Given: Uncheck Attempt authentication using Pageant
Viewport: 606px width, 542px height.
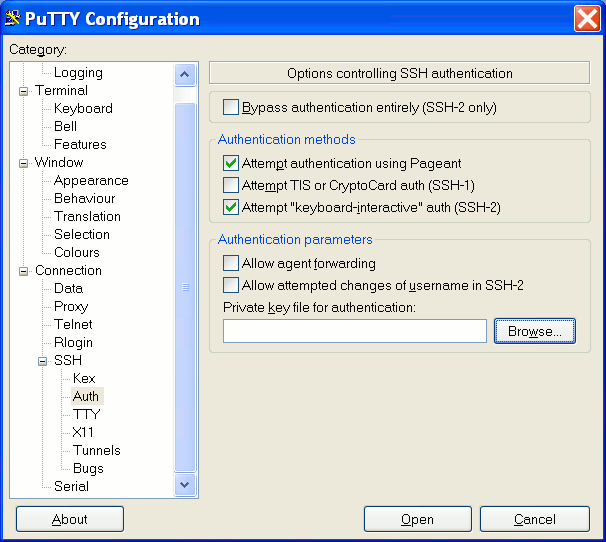Looking at the screenshot, I should click(231, 163).
